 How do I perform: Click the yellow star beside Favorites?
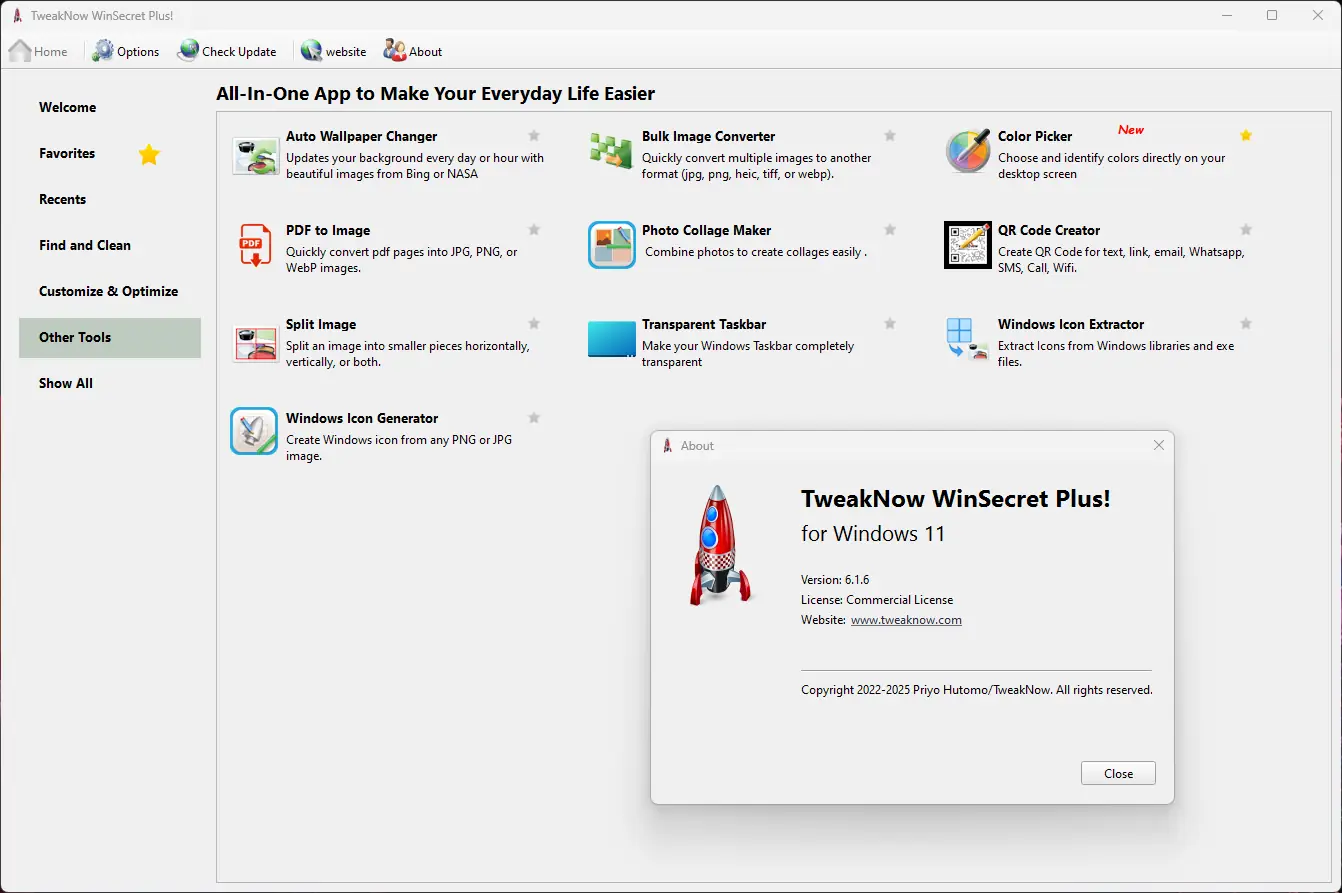149,154
